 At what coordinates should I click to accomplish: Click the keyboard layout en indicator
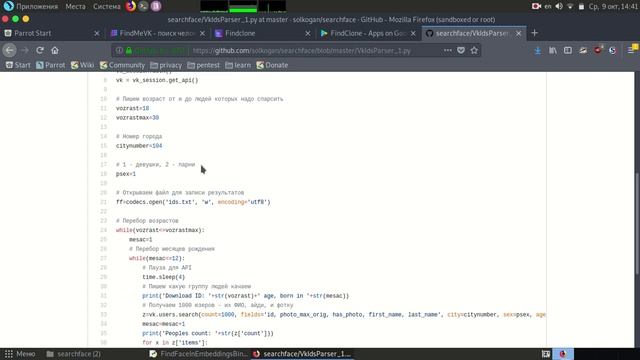548,6
